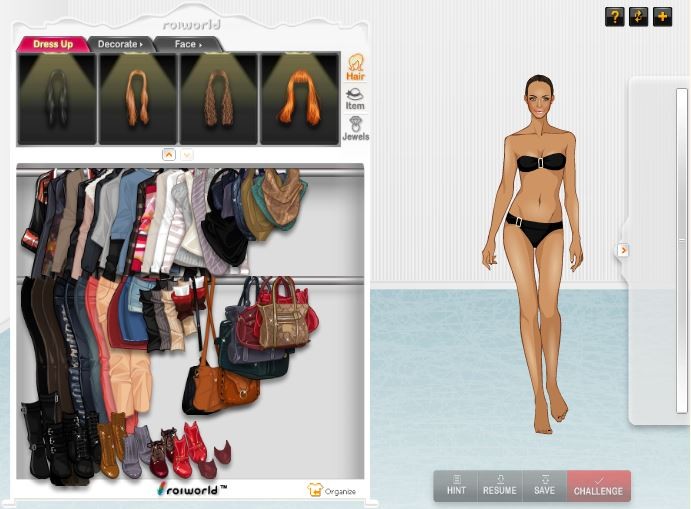Screen dimensions: 691x509
Task: Select the black long hair style
Action: coord(57,99)
